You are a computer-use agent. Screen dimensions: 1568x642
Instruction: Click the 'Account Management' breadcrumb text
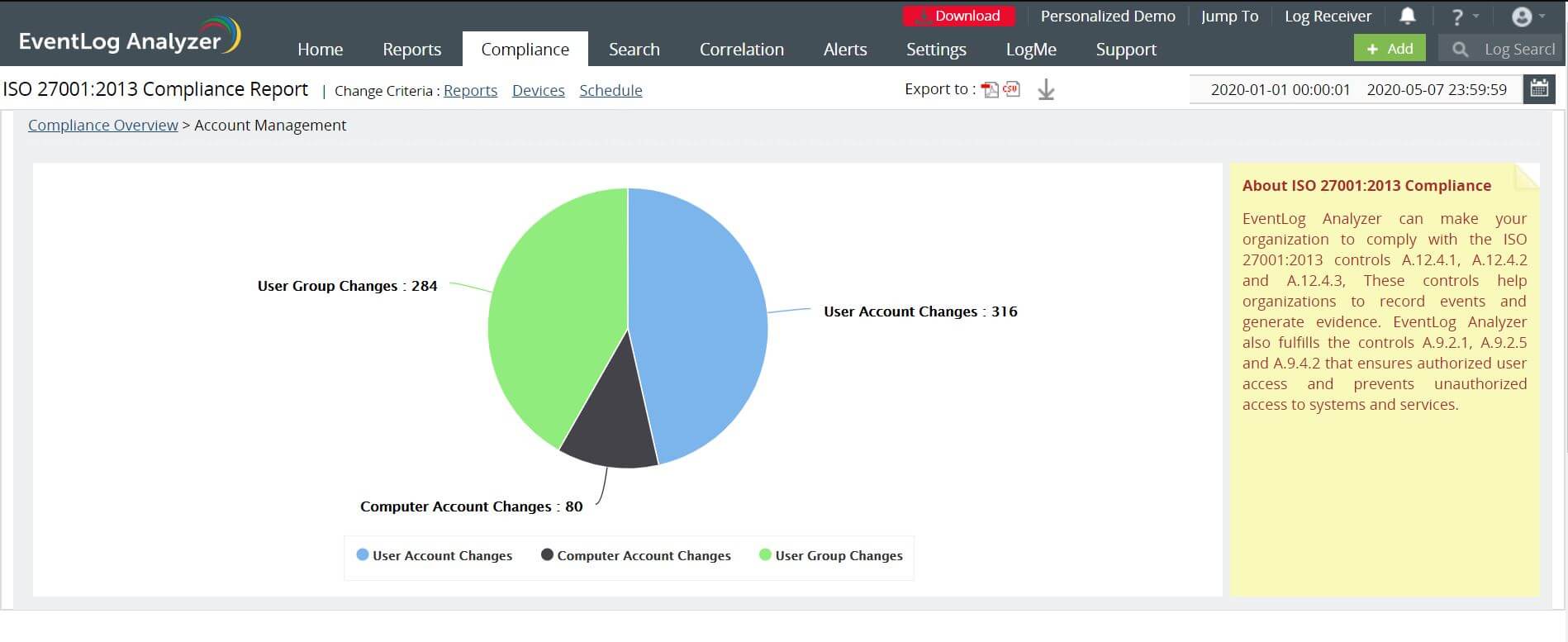tap(270, 125)
